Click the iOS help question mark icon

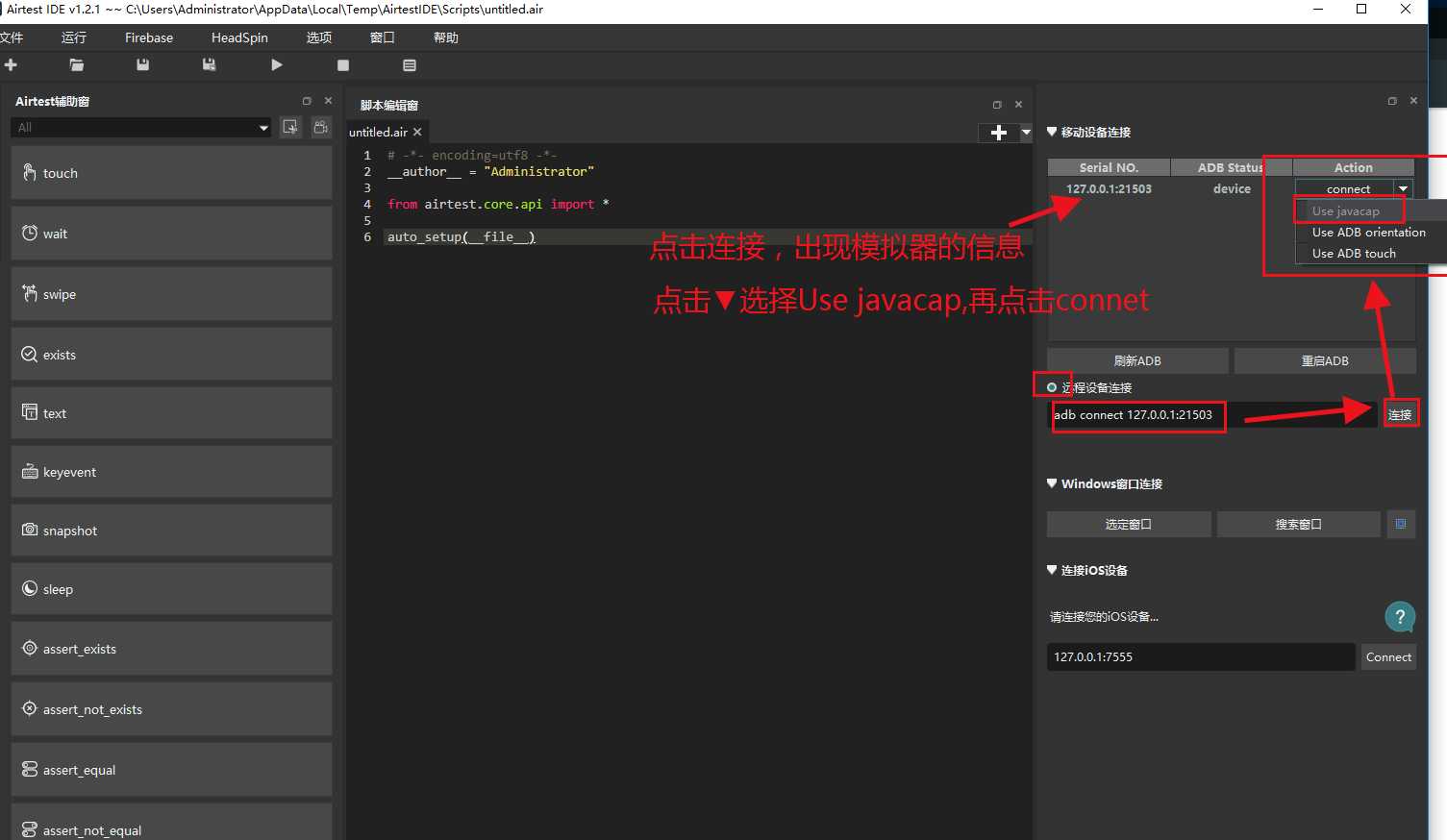pyautogui.click(x=1400, y=617)
